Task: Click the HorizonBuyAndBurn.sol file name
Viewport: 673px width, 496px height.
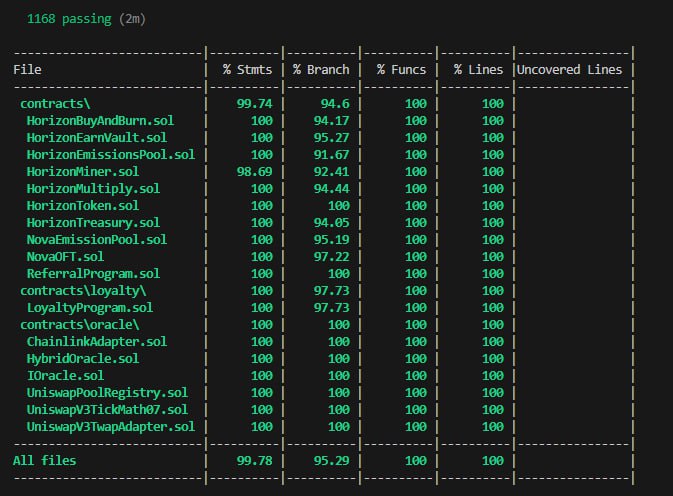Action: pos(100,121)
